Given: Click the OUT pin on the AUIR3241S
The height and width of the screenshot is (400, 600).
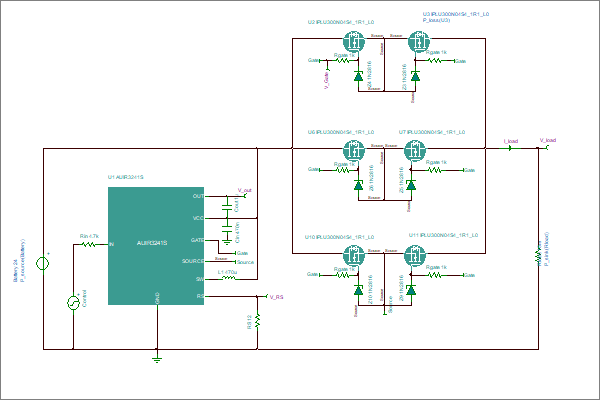Looking at the screenshot, I should coord(198,196).
